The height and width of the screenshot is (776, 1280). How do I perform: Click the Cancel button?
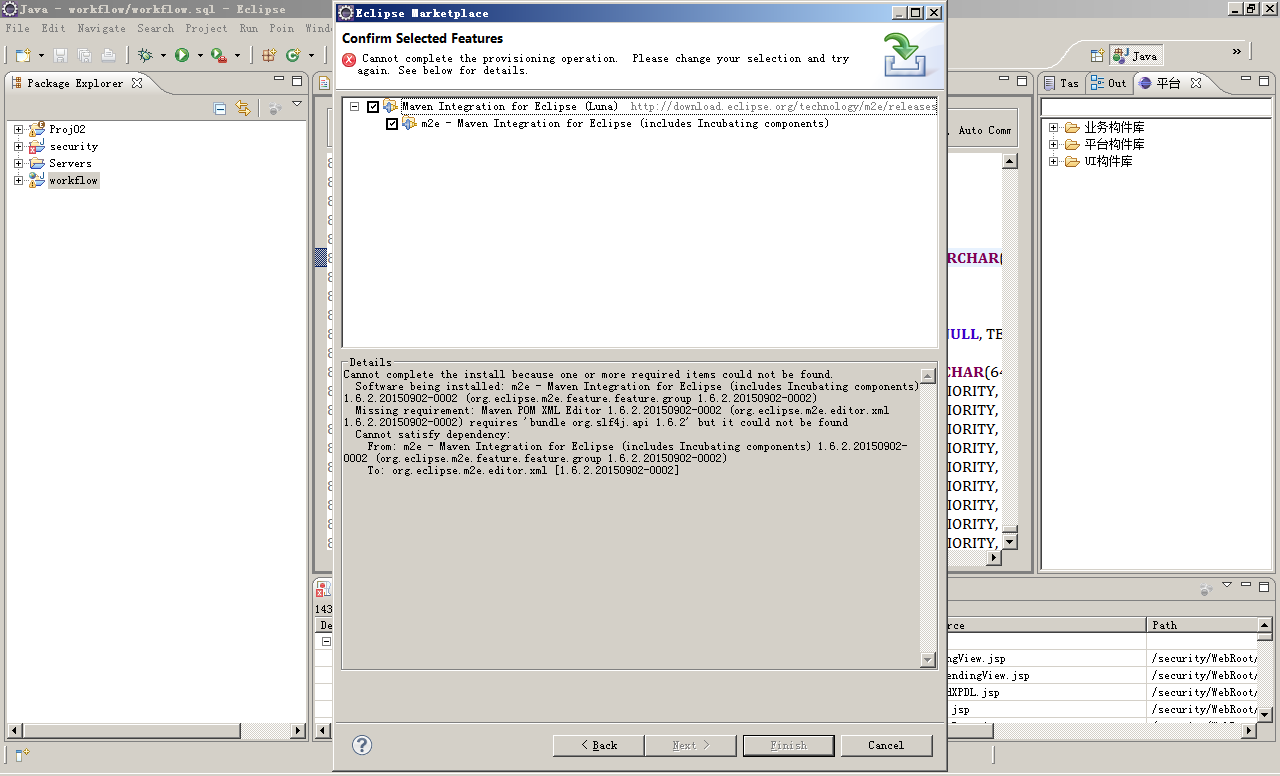click(x=886, y=745)
